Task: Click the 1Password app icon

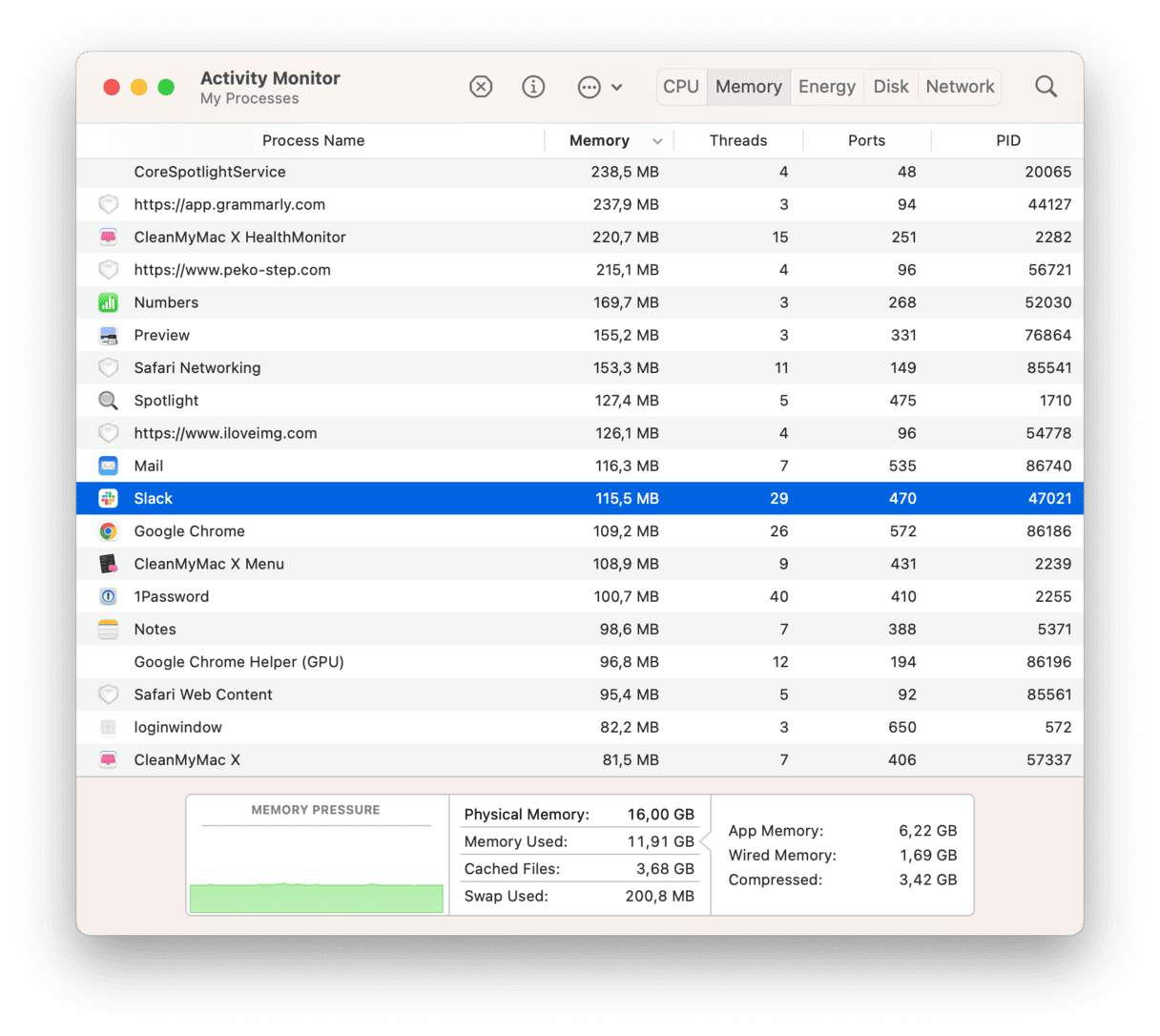Action: [109, 596]
